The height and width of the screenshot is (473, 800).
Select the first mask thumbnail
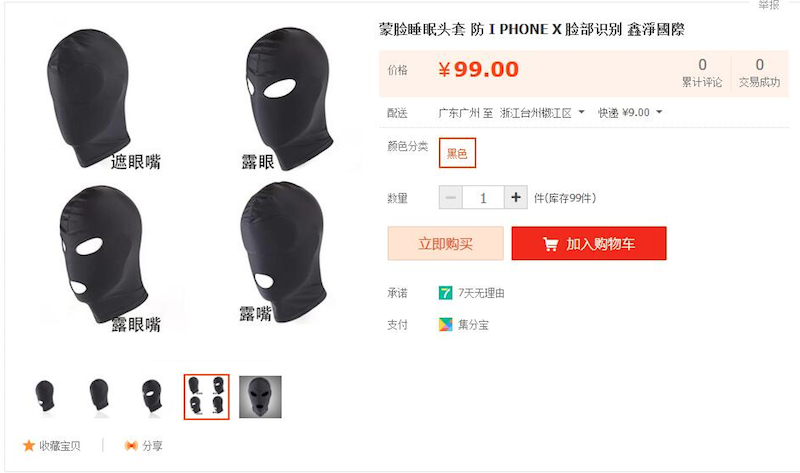click(x=45, y=397)
